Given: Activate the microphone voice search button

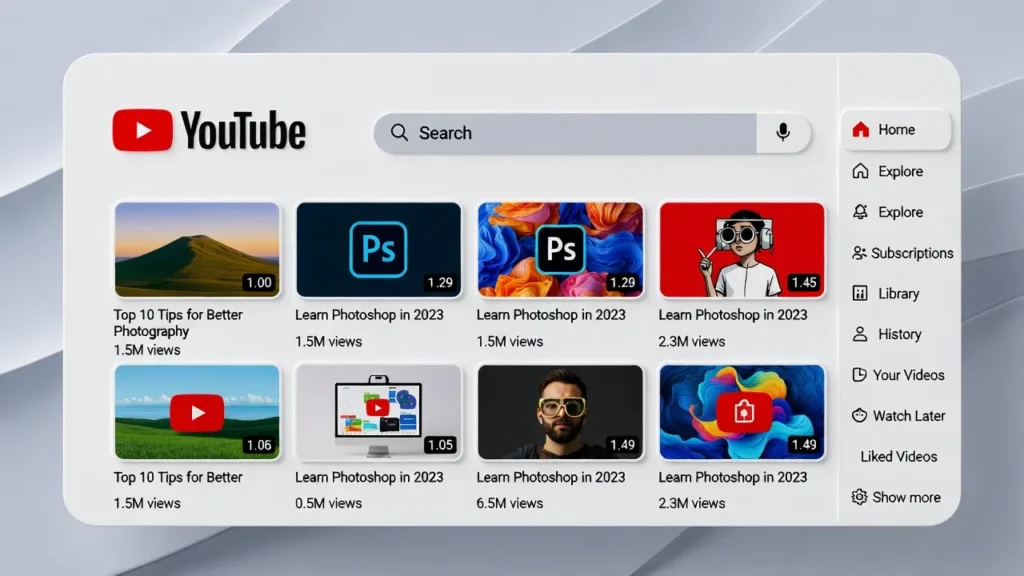Looking at the screenshot, I should pyautogui.click(x=783, y=133).
